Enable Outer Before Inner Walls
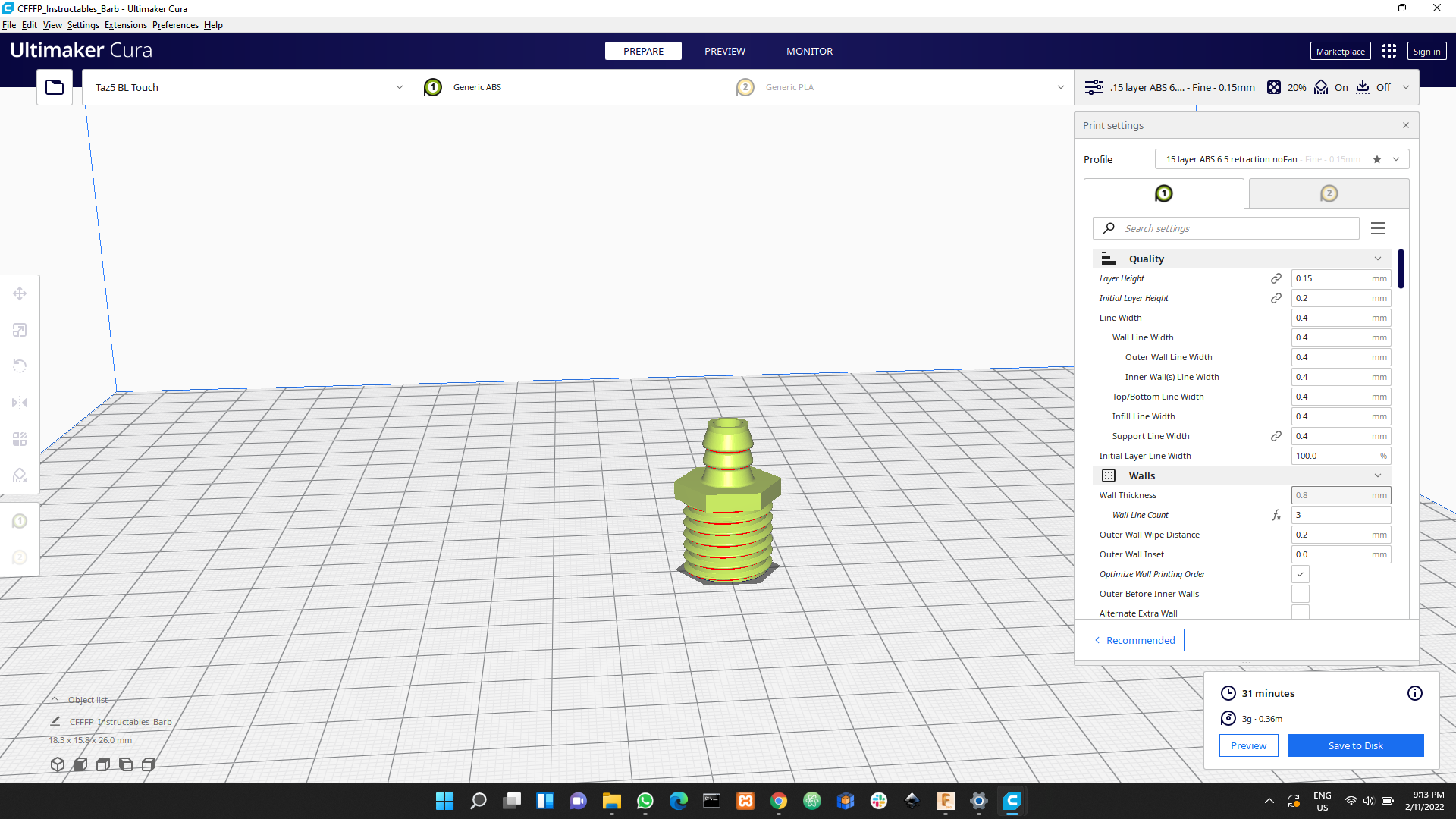1456x819 pixels. [1301, 594]
